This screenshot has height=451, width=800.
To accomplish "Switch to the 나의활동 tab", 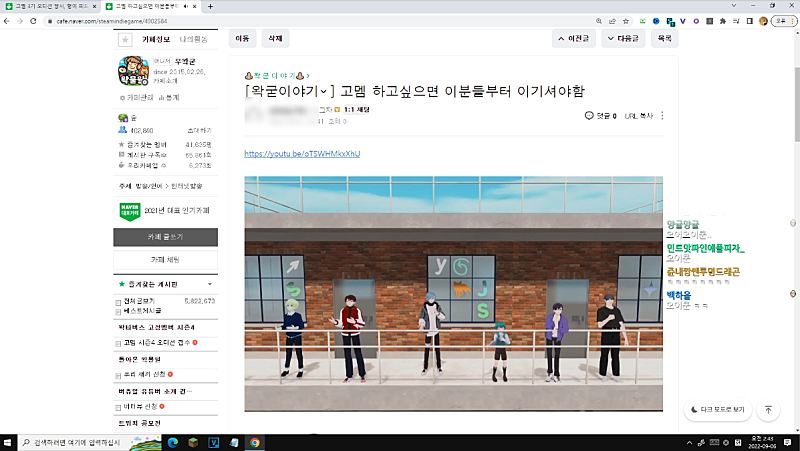I will point(194,39).
